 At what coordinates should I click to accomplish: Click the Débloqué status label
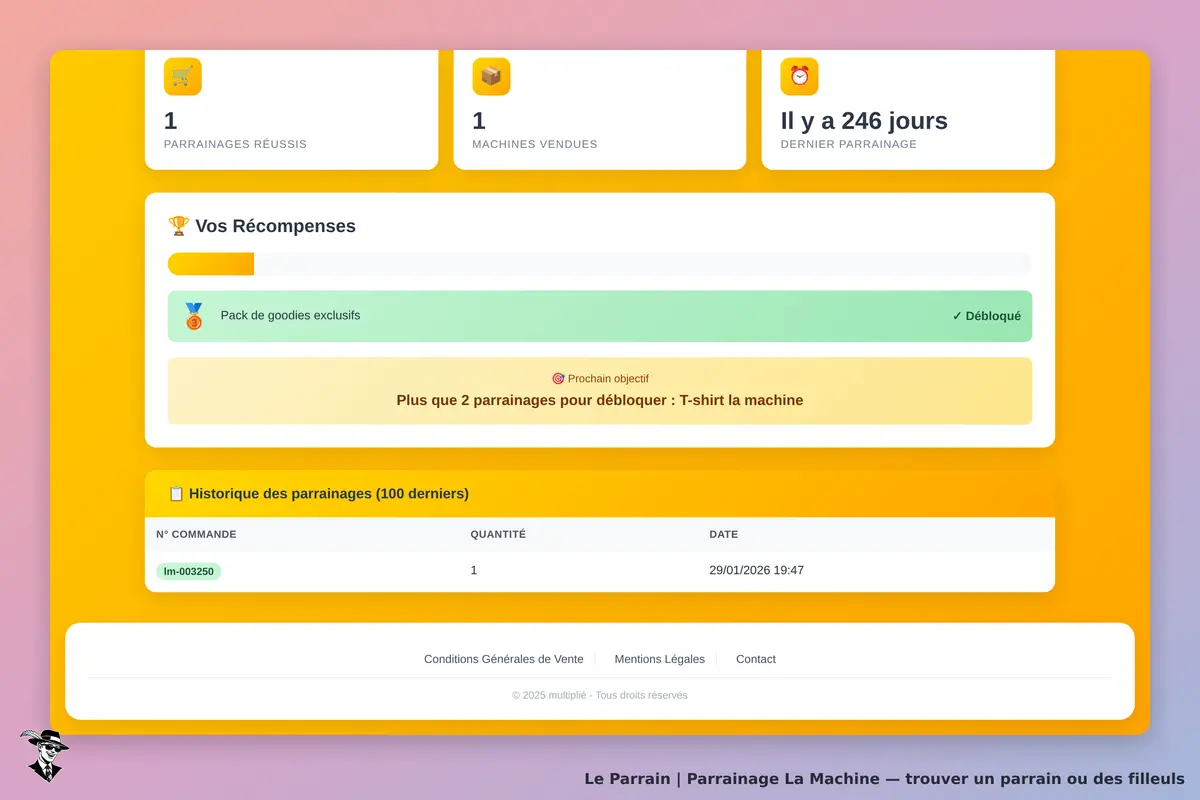(987, 316)
